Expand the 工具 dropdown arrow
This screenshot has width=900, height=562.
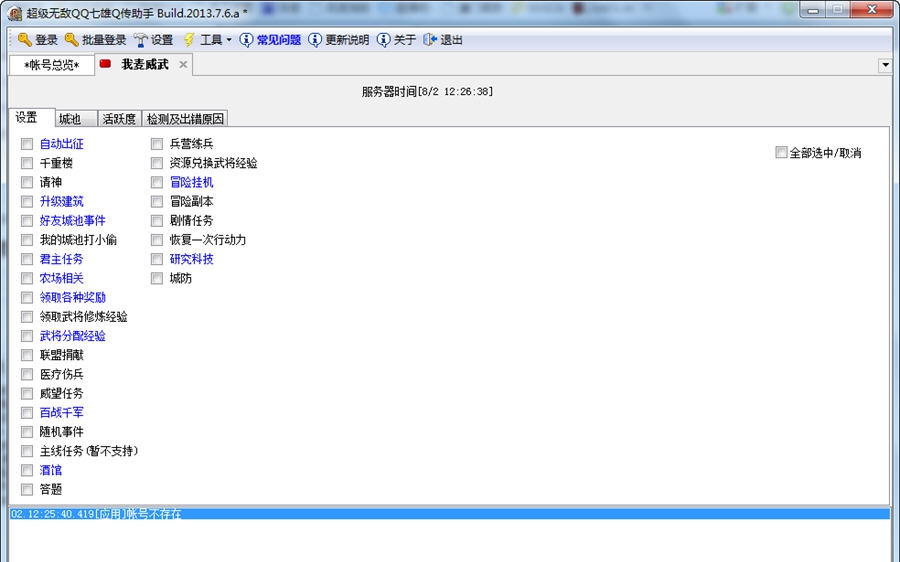(229, 40)
